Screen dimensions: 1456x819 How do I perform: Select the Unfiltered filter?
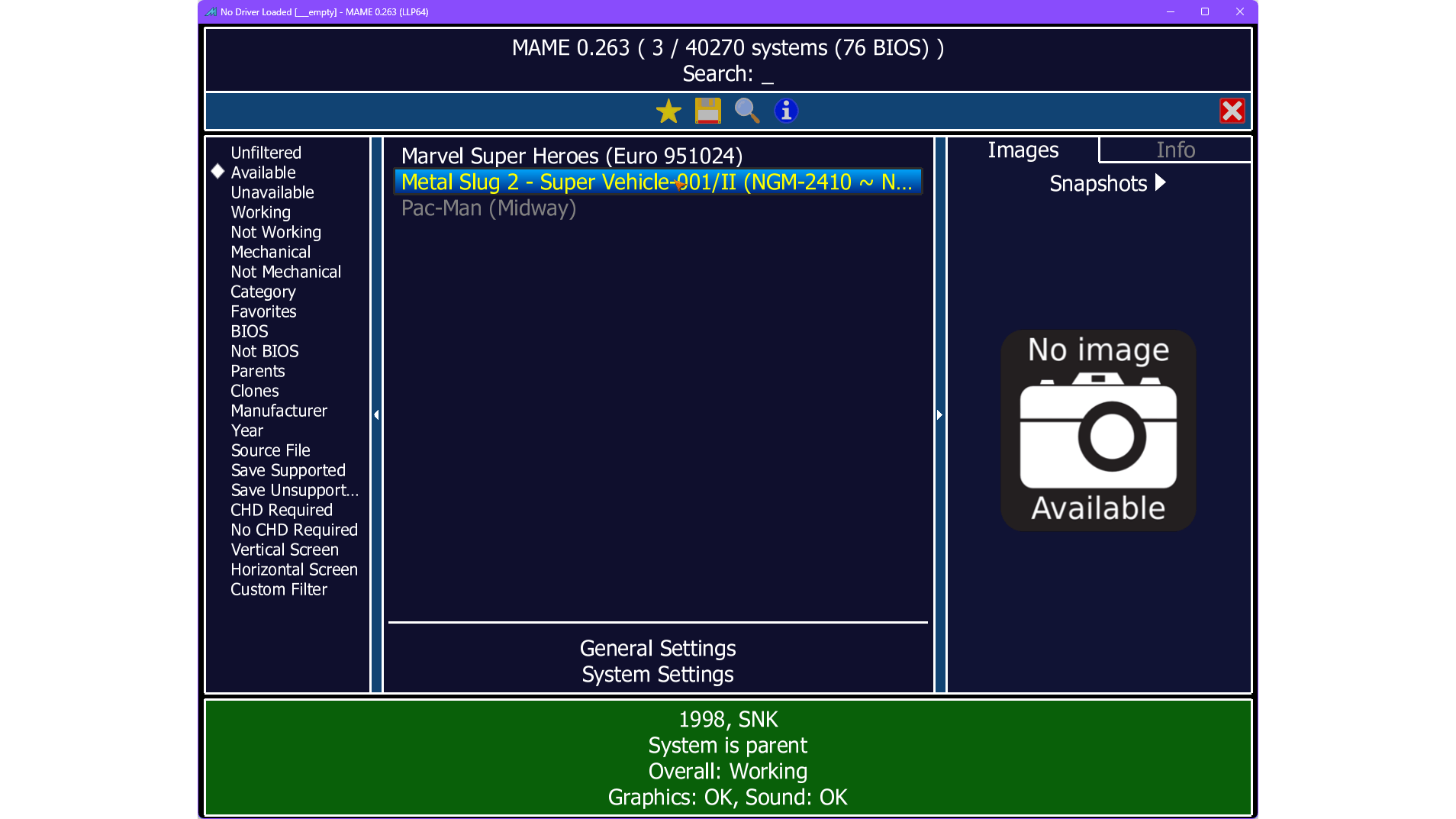click(x=266, y=153)
